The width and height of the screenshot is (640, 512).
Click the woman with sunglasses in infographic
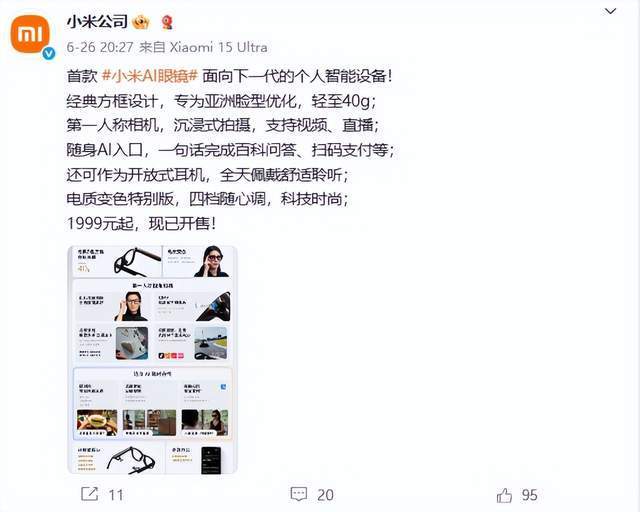211,261
